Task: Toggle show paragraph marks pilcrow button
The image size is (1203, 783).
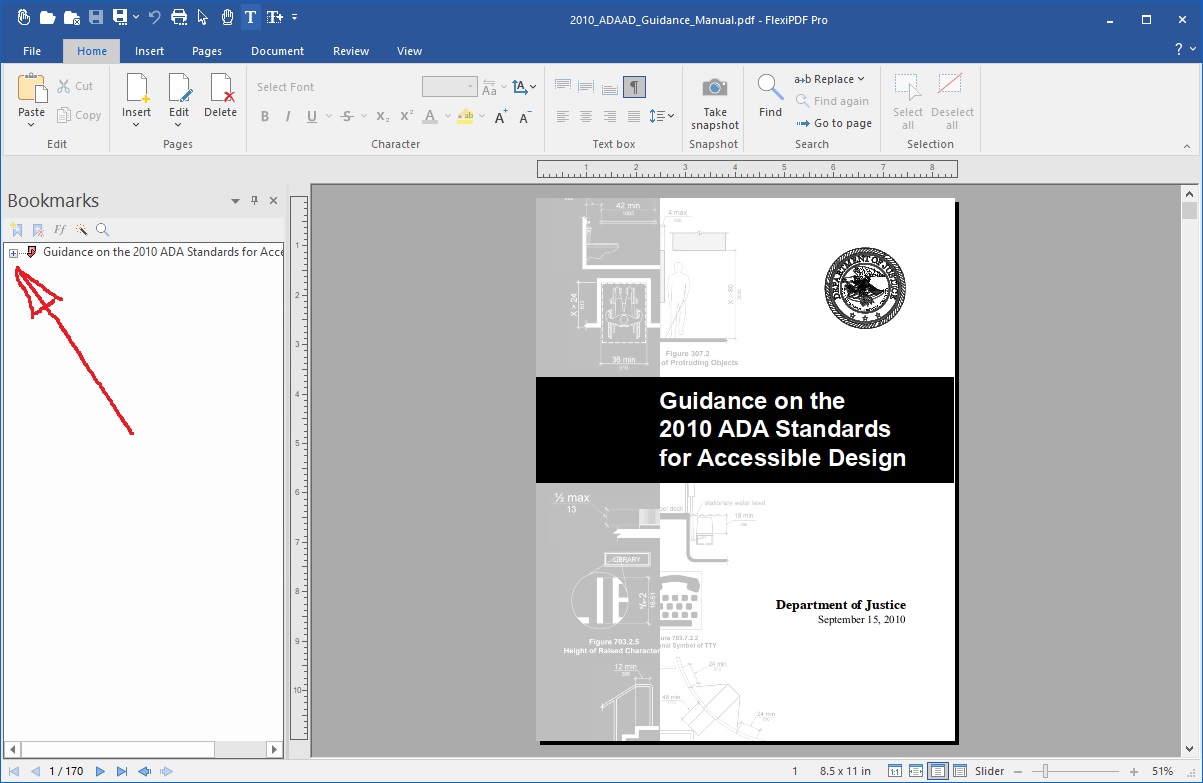Action: coord(634,87)
